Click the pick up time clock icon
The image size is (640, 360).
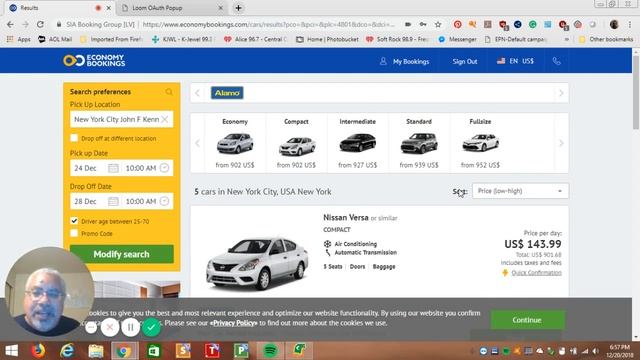pos(164,168)
